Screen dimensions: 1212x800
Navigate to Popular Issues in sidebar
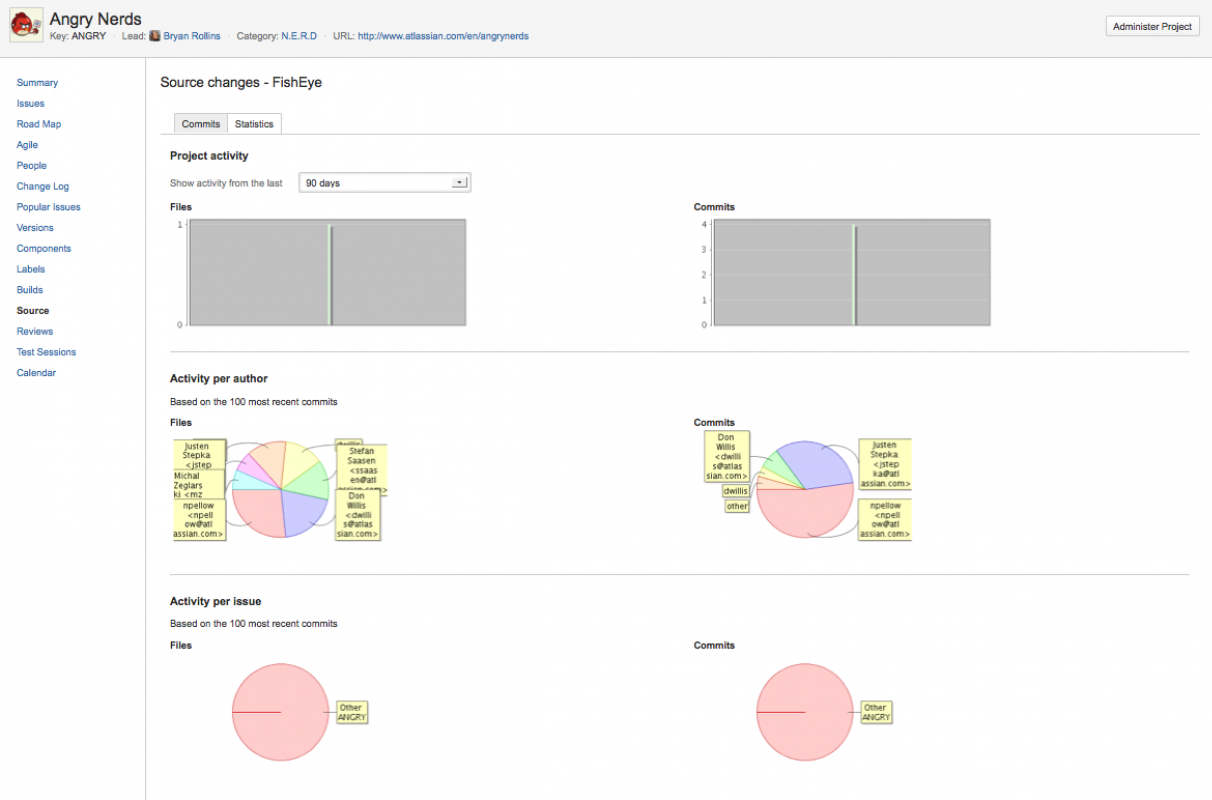[48, 207]
